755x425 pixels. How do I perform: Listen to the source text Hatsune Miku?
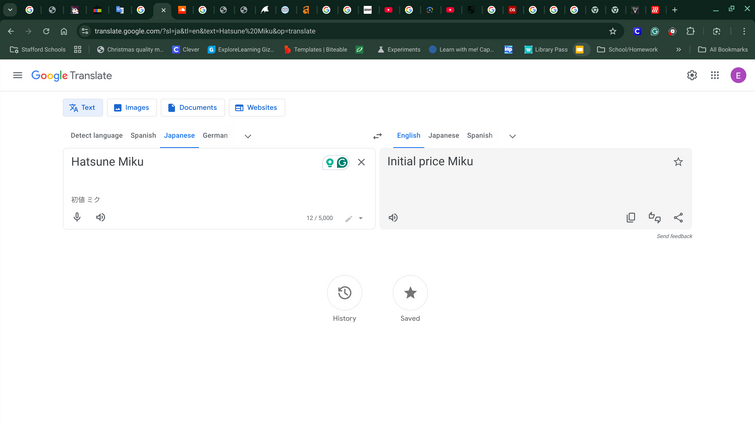pos(100,217)
